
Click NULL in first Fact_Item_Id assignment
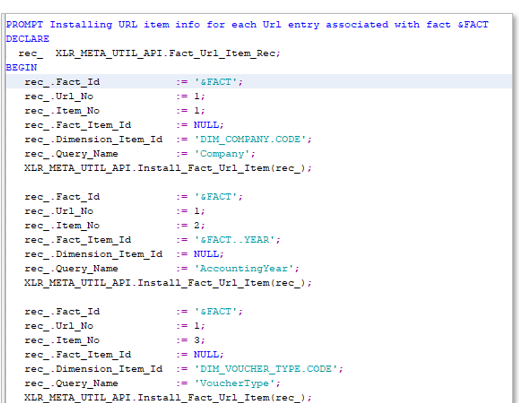click(206, 125)
